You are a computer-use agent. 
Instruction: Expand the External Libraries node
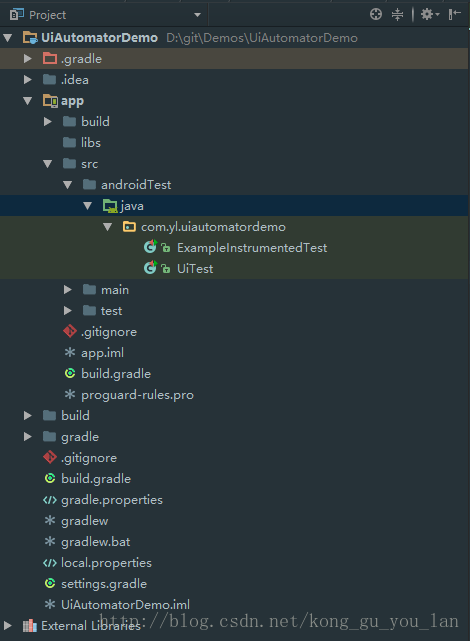(7, 625)
